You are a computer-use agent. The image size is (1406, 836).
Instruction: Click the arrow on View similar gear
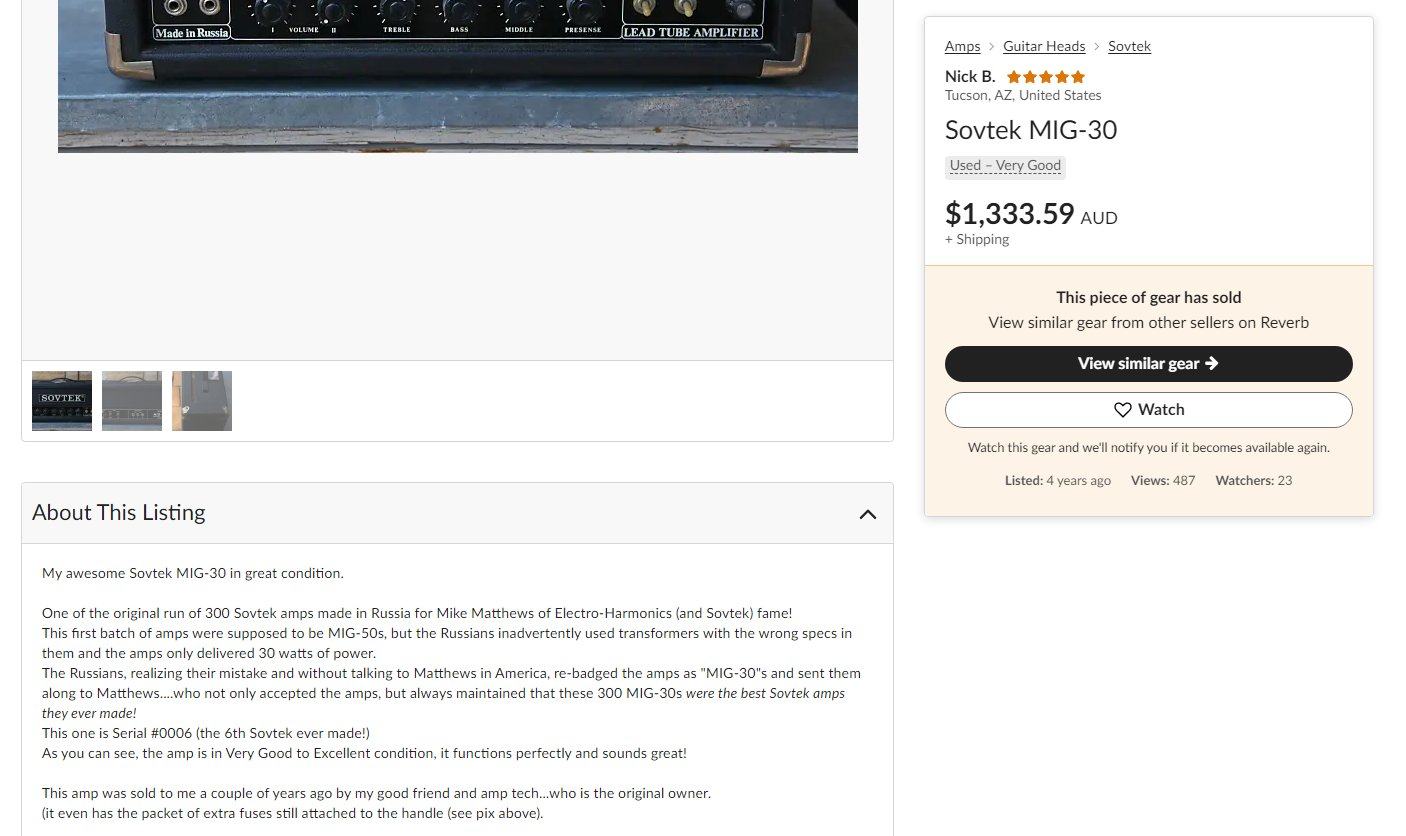[x=1212, y=364]
